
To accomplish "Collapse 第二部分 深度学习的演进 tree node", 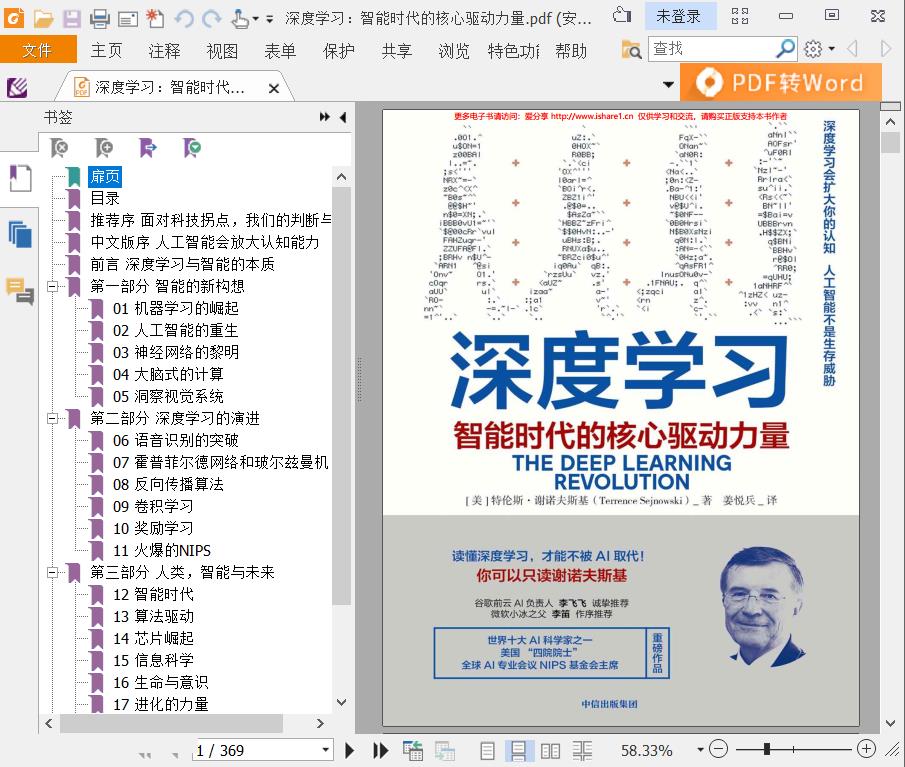I will (x=53, y=418).
